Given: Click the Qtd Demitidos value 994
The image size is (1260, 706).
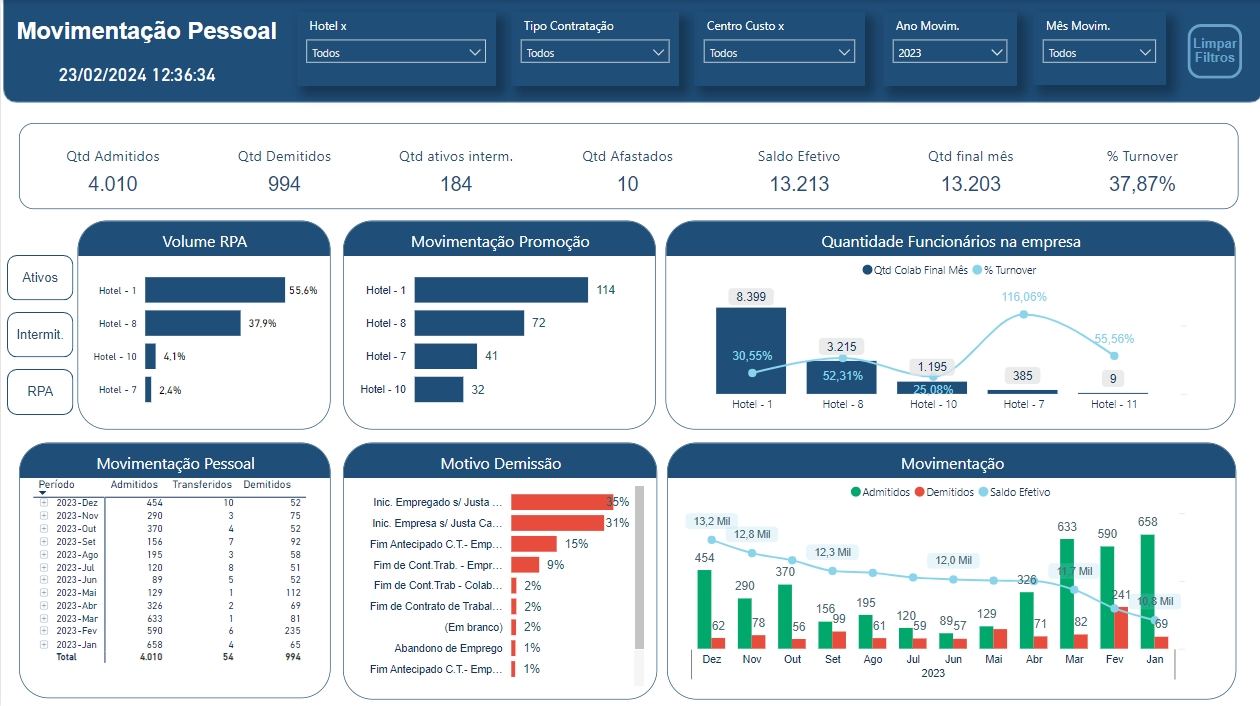Looking at the screenshot, I should click(284, 184).
